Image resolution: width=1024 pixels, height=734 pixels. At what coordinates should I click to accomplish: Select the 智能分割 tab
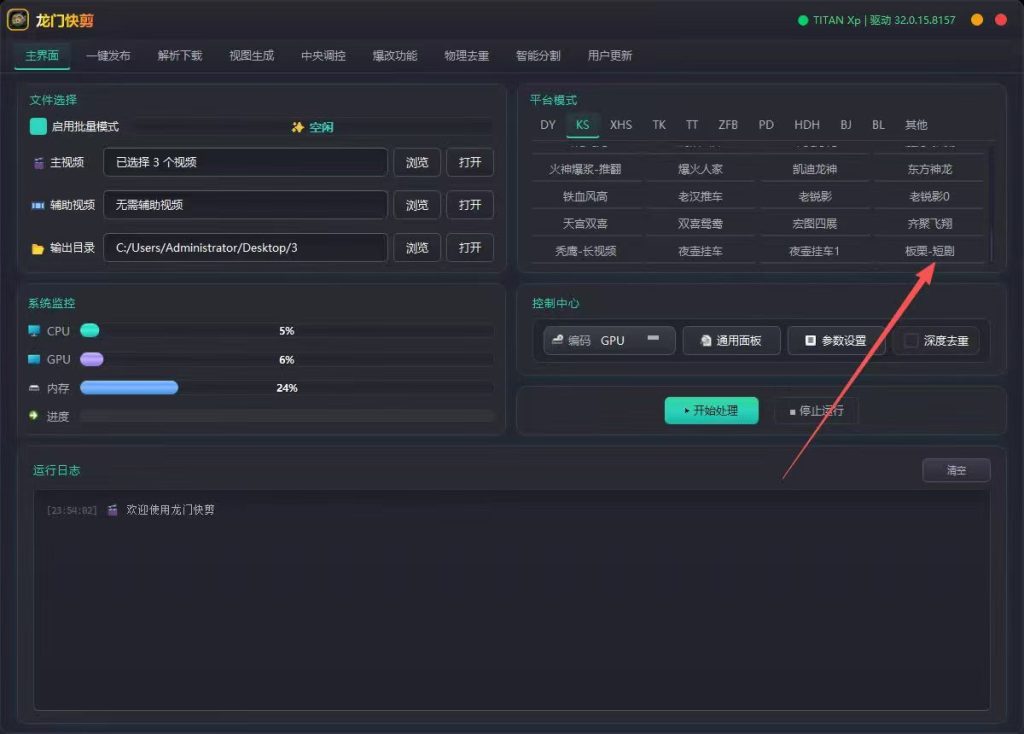[x=538, y=56]
